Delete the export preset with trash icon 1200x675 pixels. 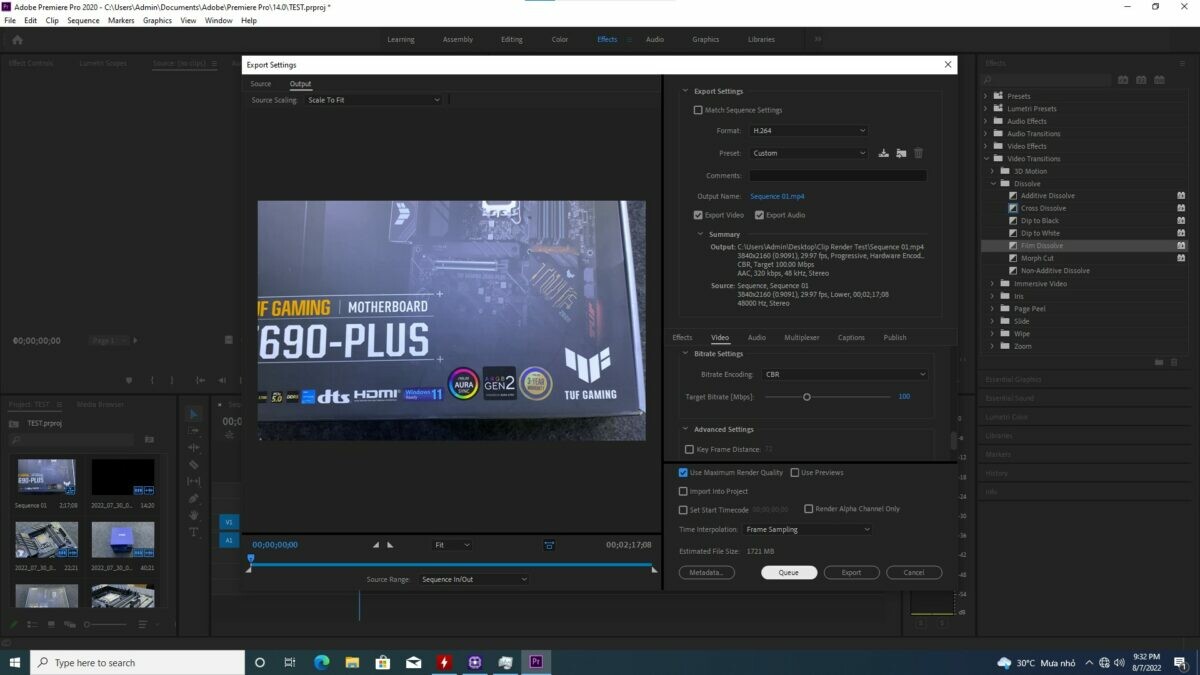point(918,153)
